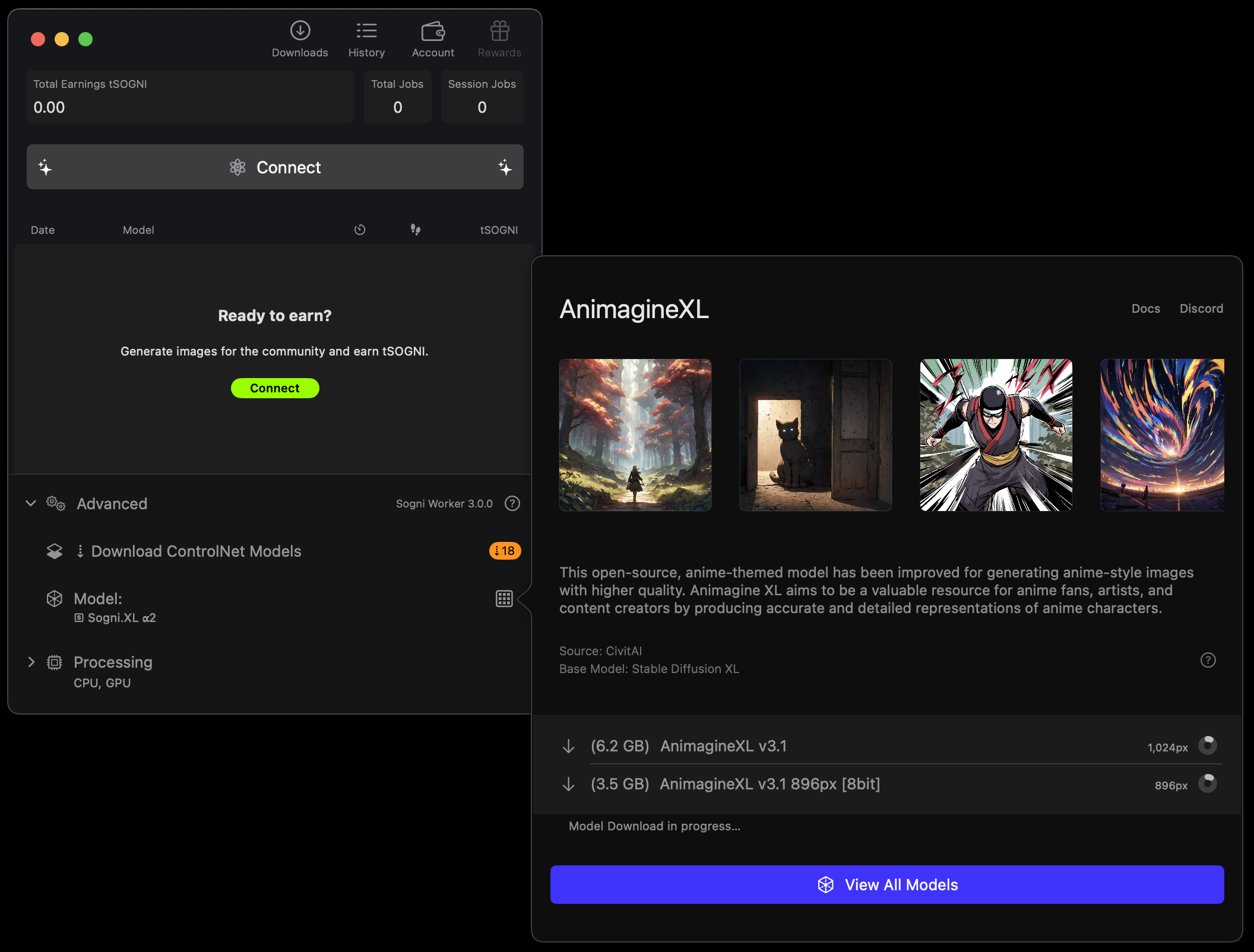
Task: Click View All Models button
Action: pyautogui.click(x=887, y=884)
